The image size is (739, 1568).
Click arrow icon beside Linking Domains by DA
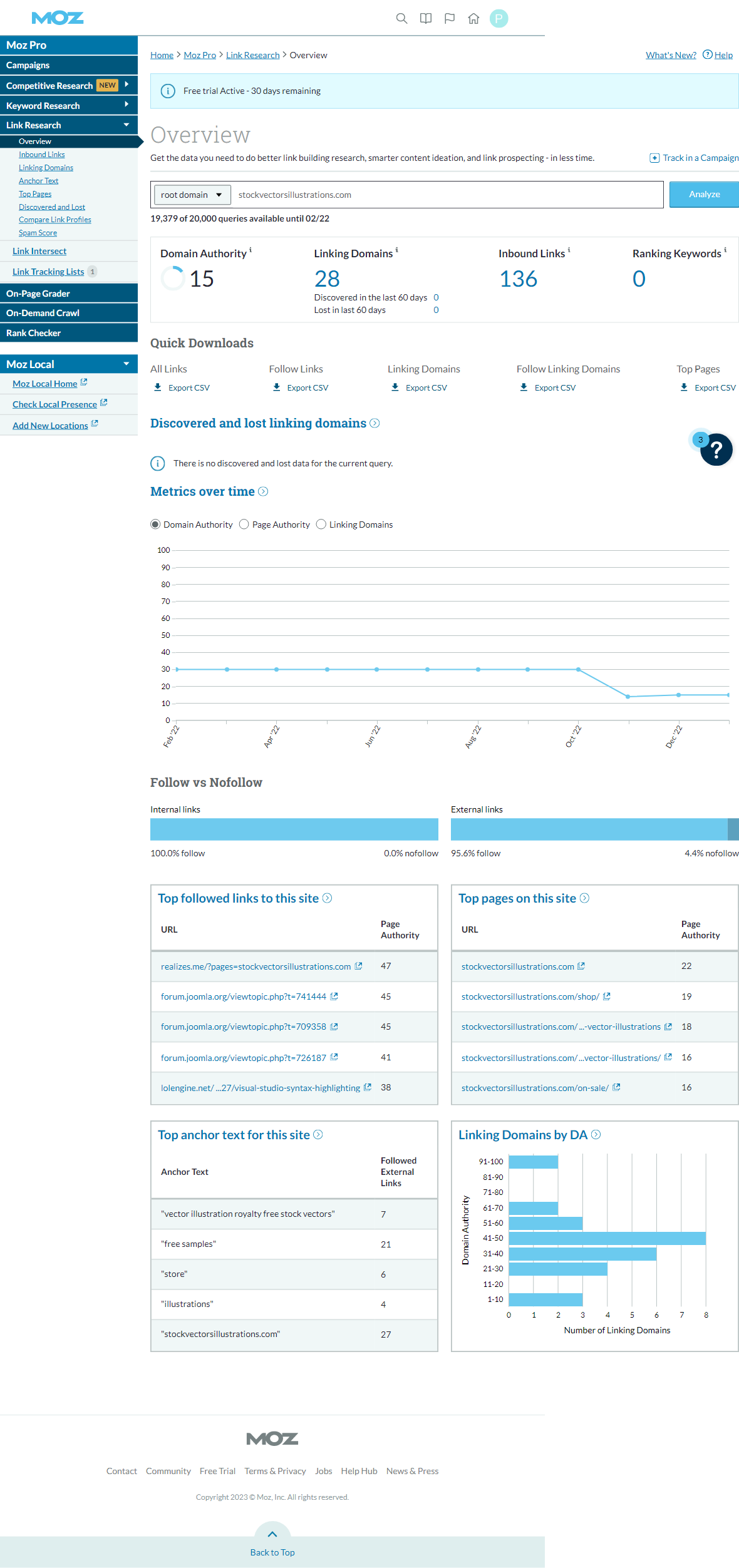(x=596, y=1135)
